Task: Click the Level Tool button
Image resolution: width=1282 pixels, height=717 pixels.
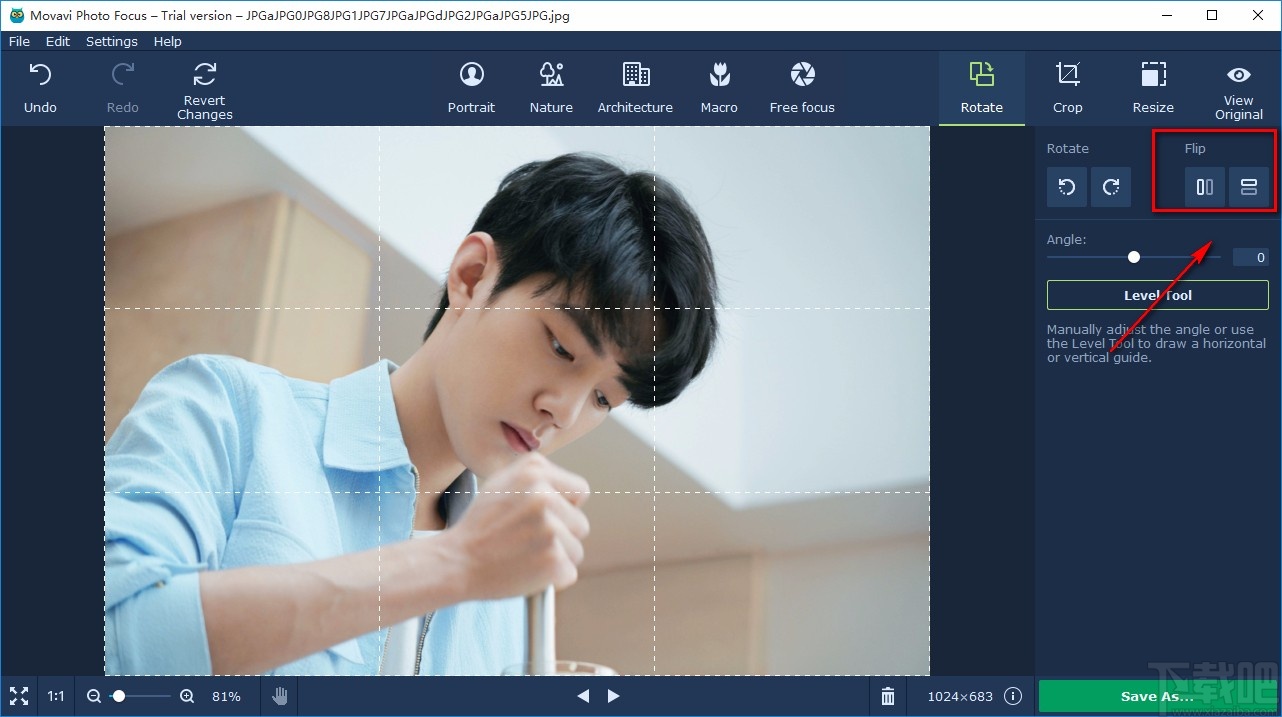Action: coord(1157,295)
